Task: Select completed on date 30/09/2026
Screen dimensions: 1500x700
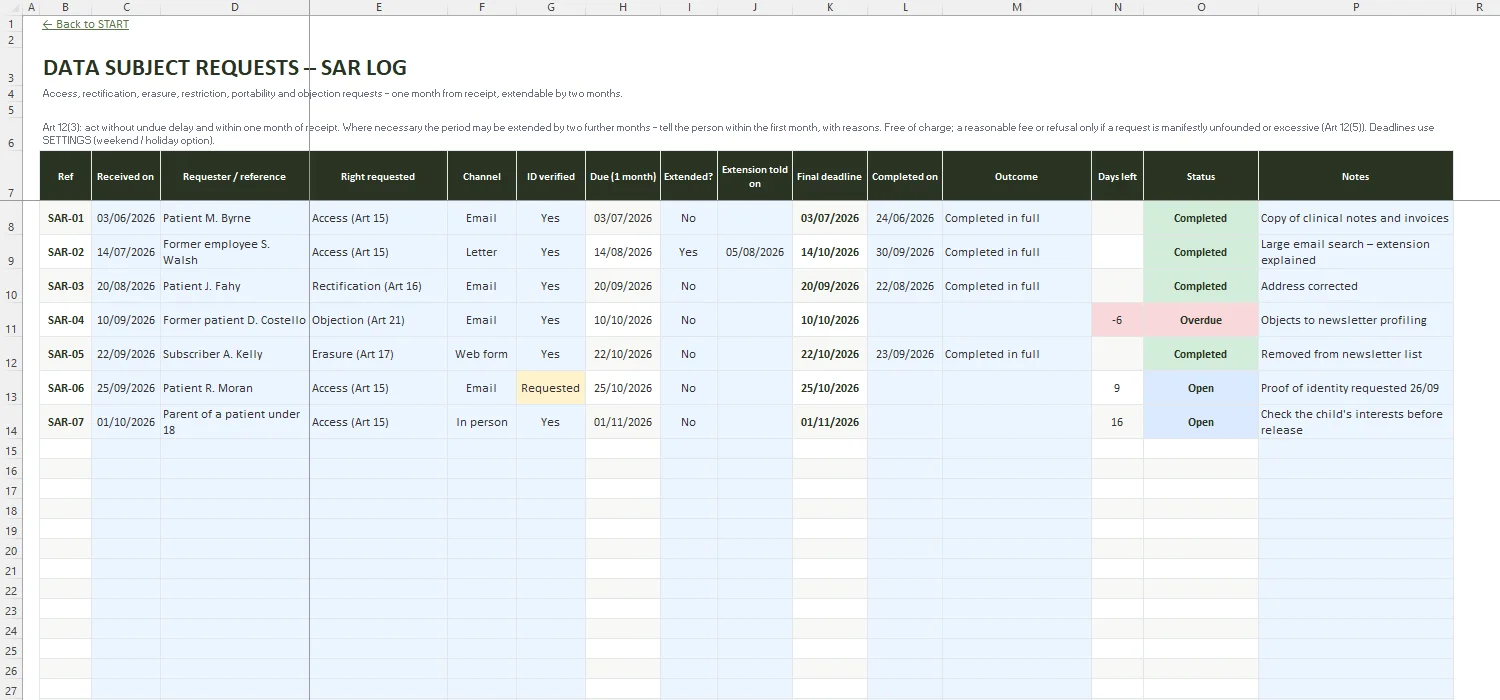Action: coord(904,252)
